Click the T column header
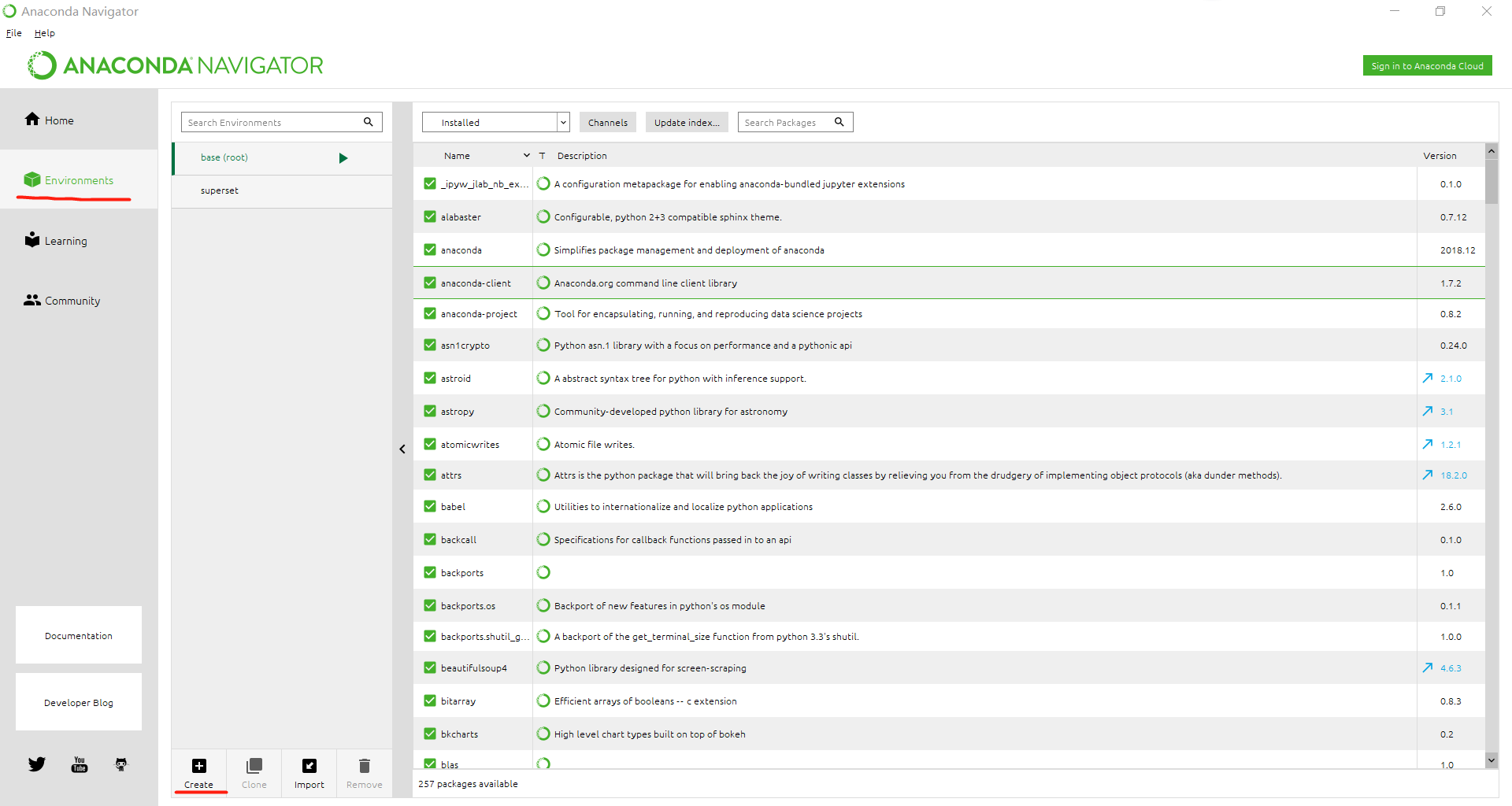Viewport: 1512px width, 806px height. click(x=543, y=156)
